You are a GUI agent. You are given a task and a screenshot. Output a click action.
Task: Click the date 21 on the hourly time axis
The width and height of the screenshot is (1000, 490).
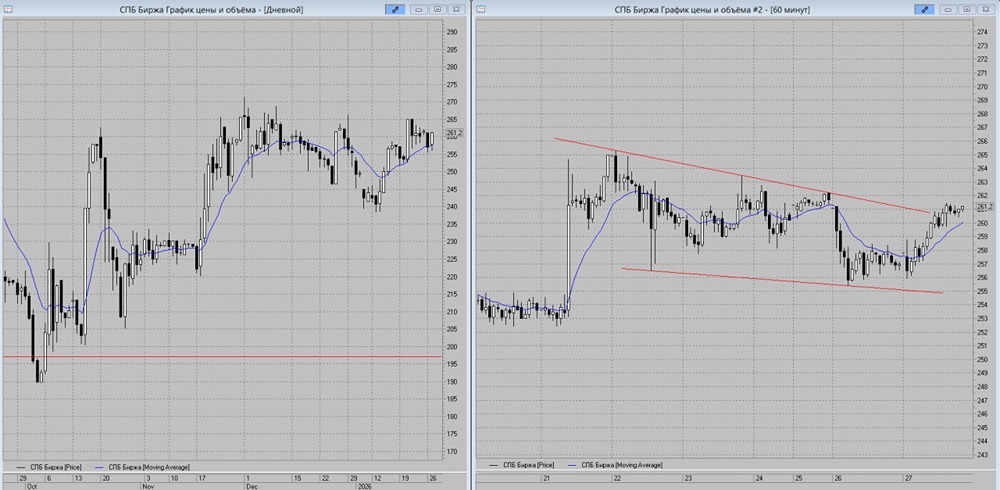547,477
